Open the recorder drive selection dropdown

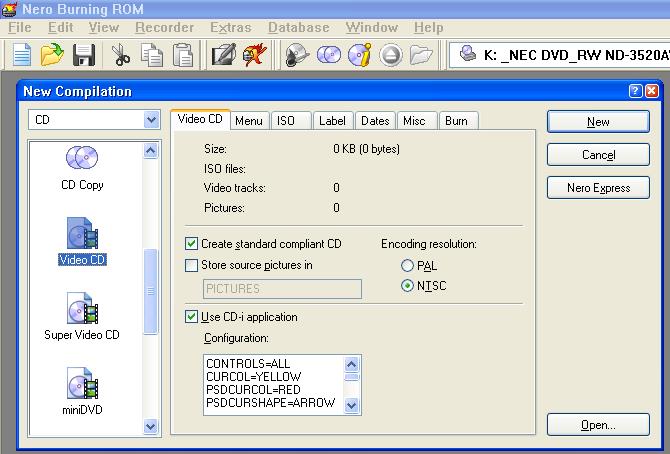coord(560,55)
